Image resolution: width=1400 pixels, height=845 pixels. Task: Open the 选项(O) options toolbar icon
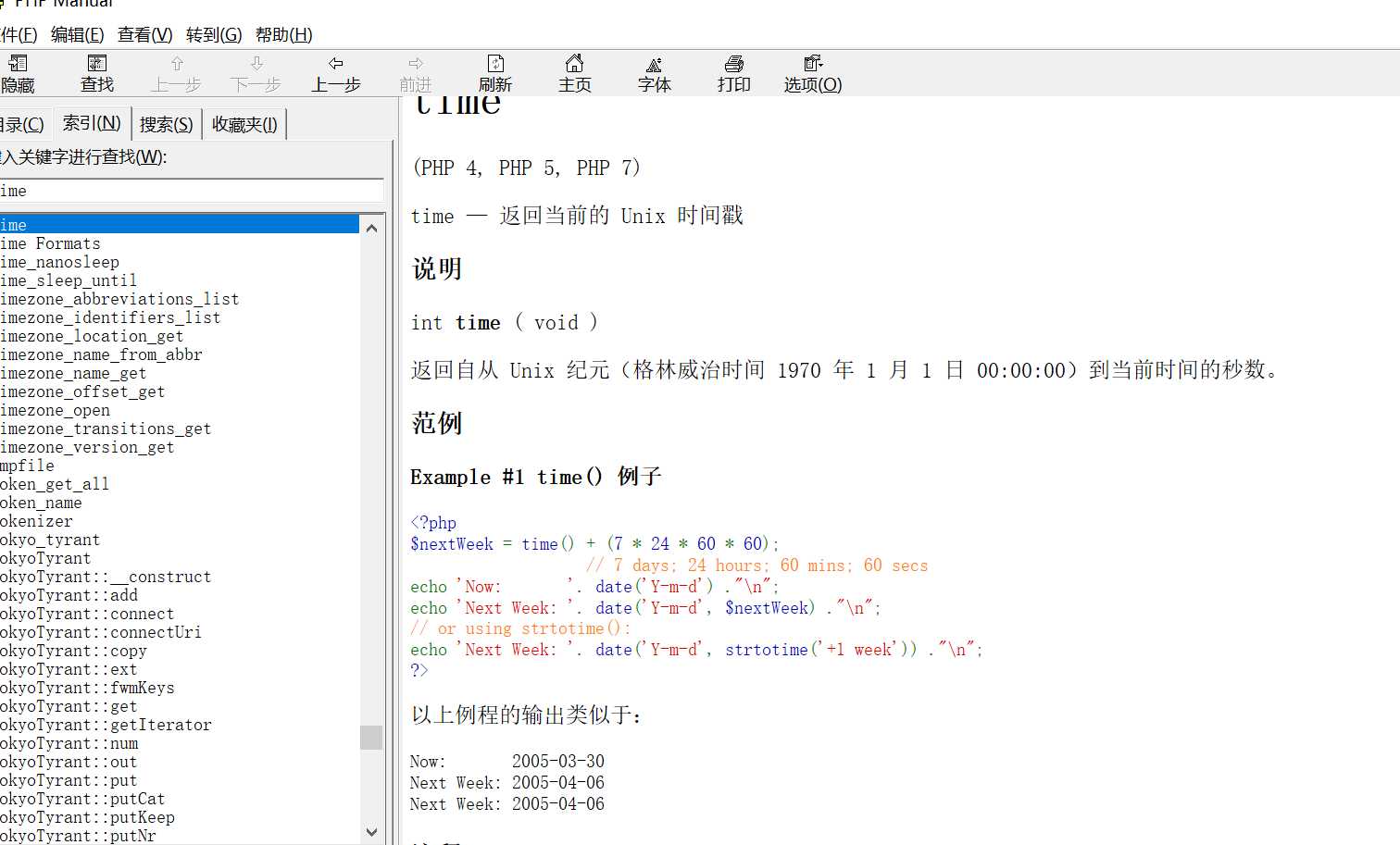(813, 73)
